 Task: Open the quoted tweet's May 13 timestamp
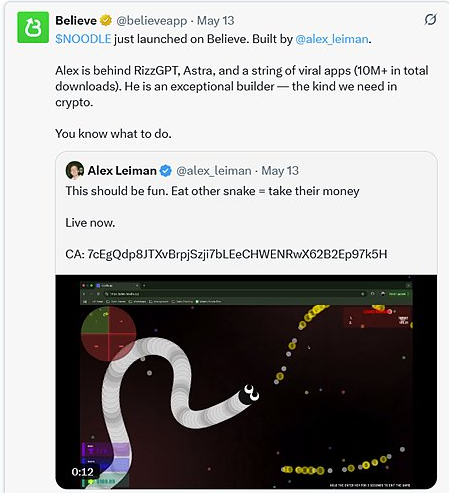pyautogui.click(x=280, y=171)
